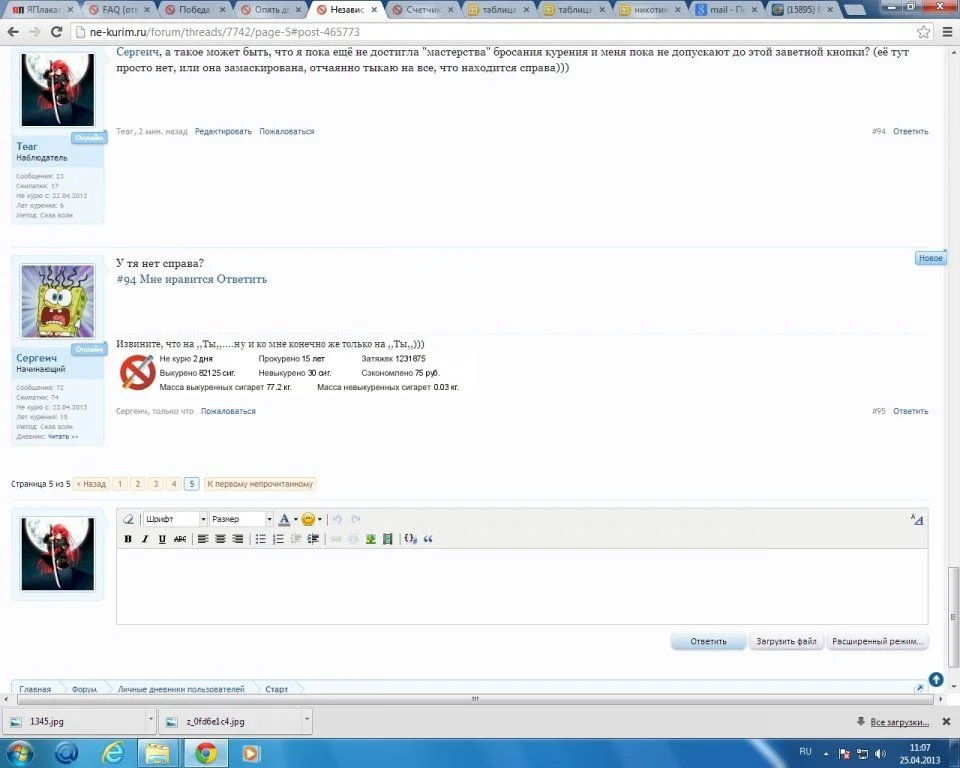Click the horizontal page scrollbar
This screenshot has height=768, width=960.
coord(474,699)
